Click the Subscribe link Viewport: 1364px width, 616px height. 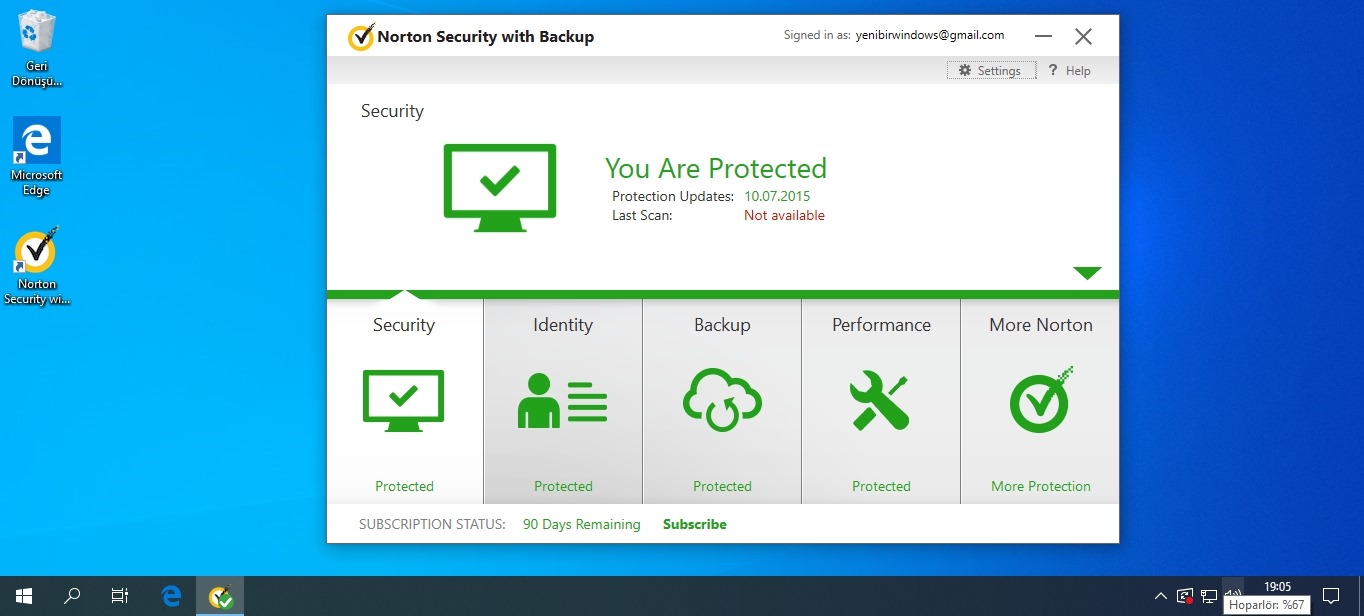point(695,524)
